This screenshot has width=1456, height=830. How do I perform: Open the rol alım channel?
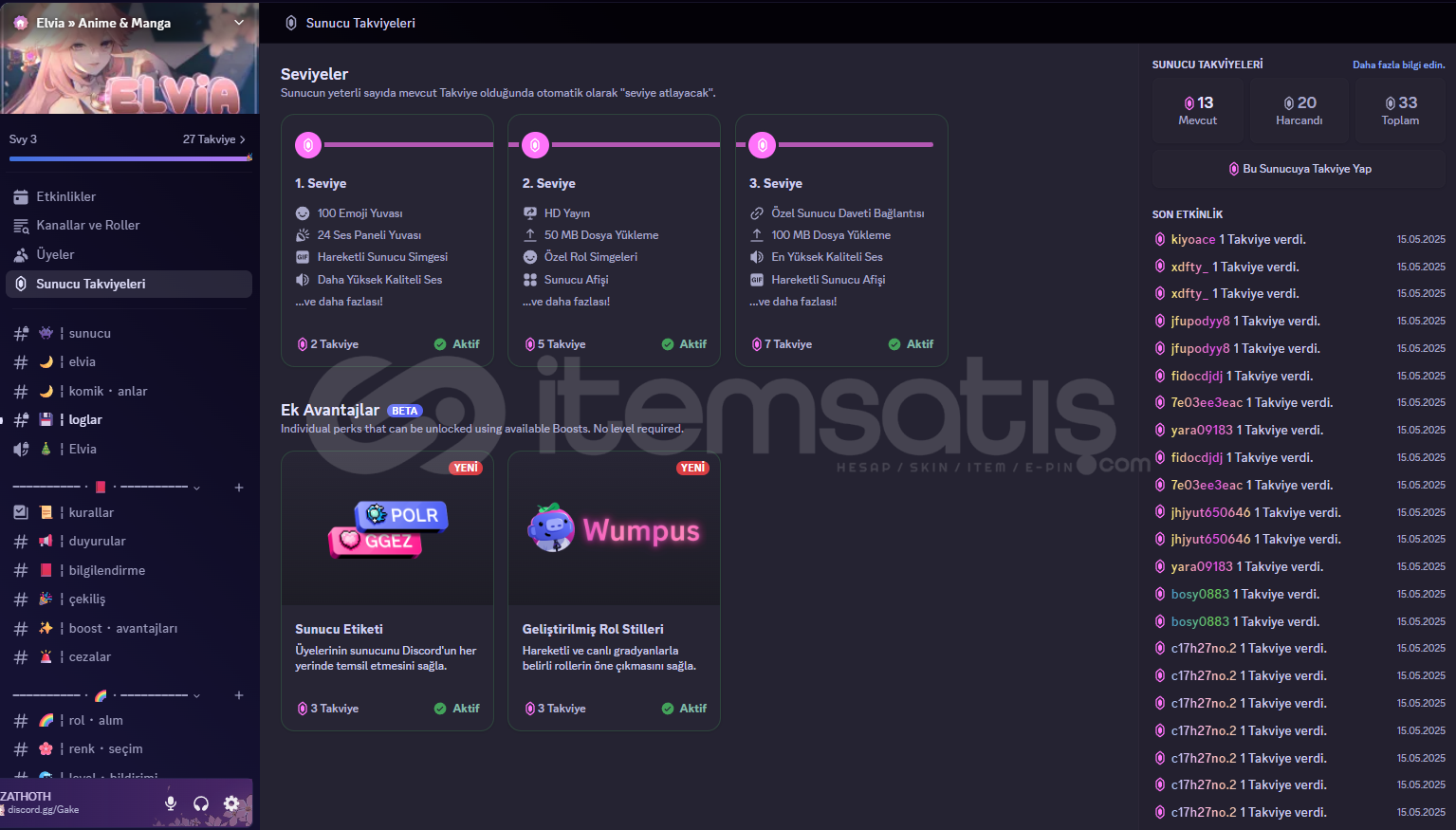point(129,720)
